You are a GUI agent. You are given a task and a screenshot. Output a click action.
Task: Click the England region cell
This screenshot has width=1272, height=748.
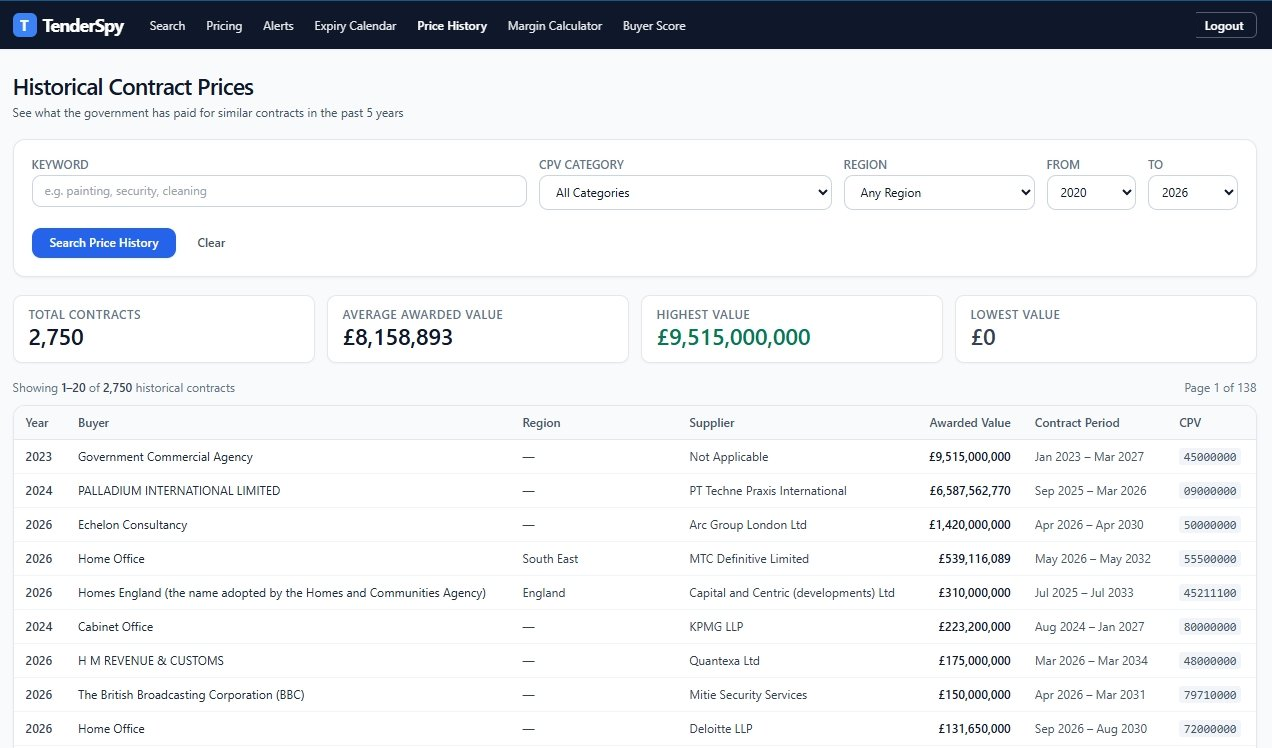click(x=544, y=593)
